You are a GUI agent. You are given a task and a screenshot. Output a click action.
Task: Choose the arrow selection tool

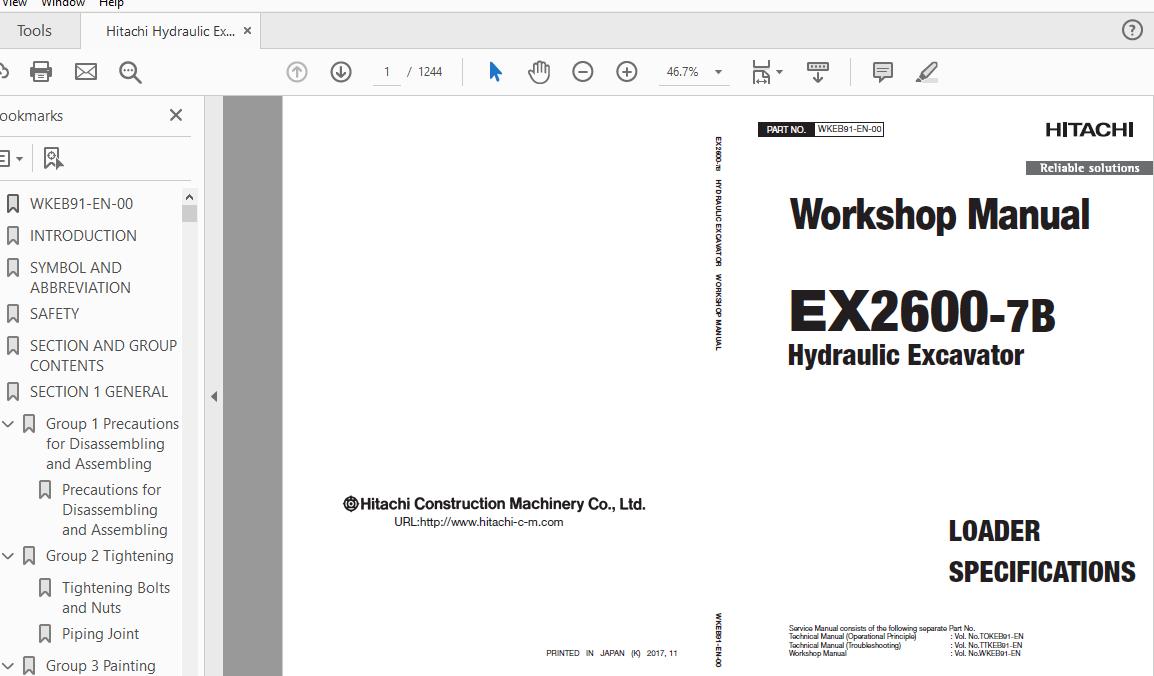(x=495, y=72)
